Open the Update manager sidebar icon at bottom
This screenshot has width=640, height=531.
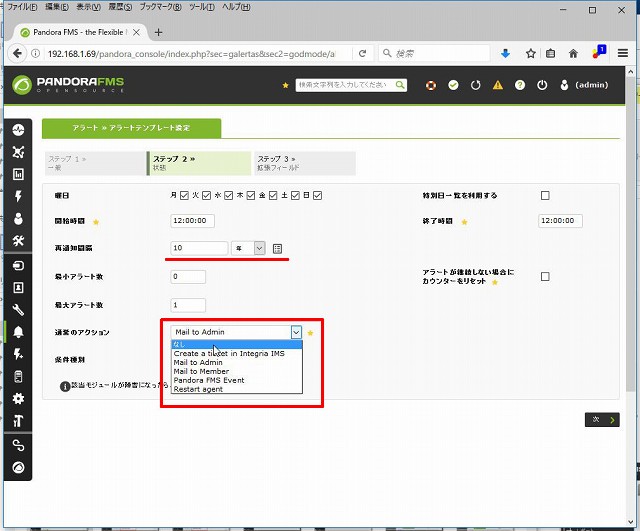click(18, 467)
